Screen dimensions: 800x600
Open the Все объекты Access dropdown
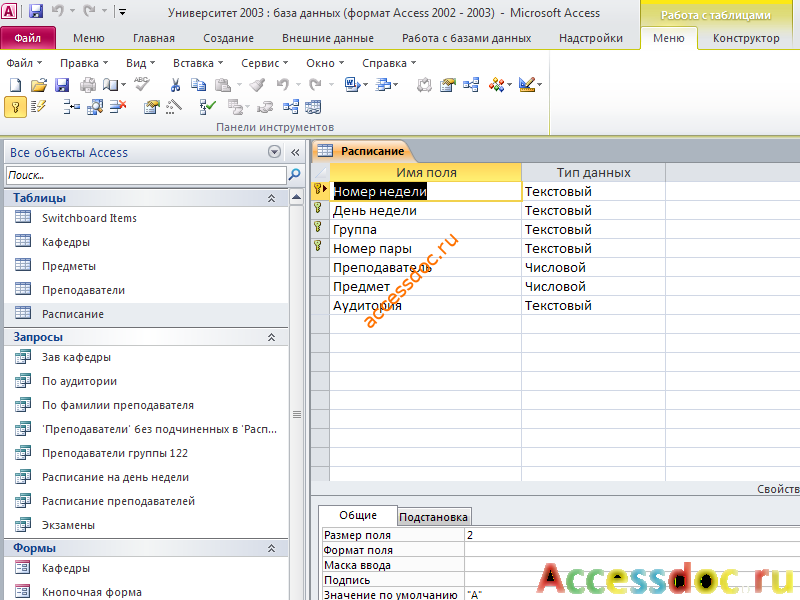click(274, 152)
